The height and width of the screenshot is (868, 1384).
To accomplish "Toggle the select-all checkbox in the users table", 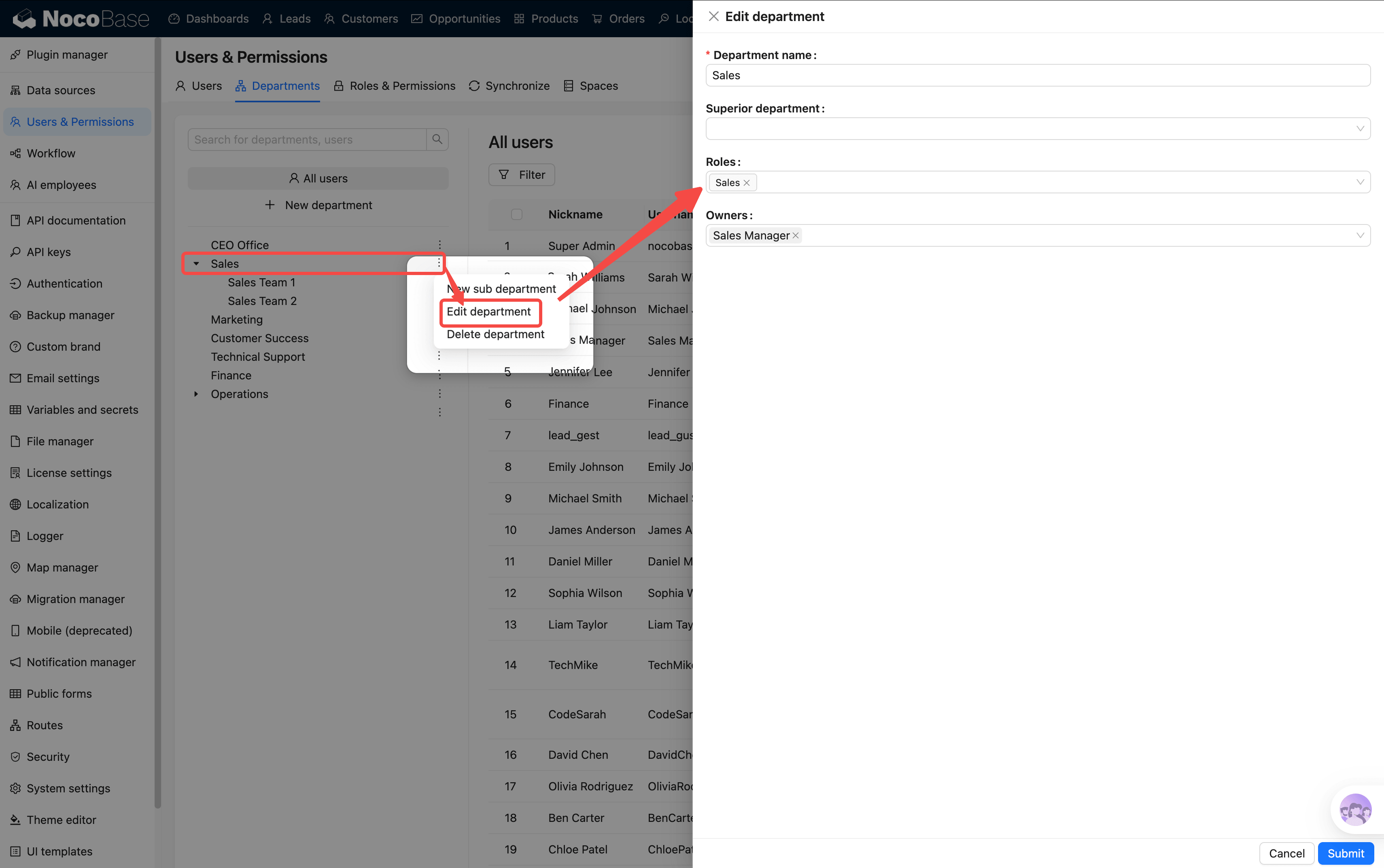I will point(516,215).
